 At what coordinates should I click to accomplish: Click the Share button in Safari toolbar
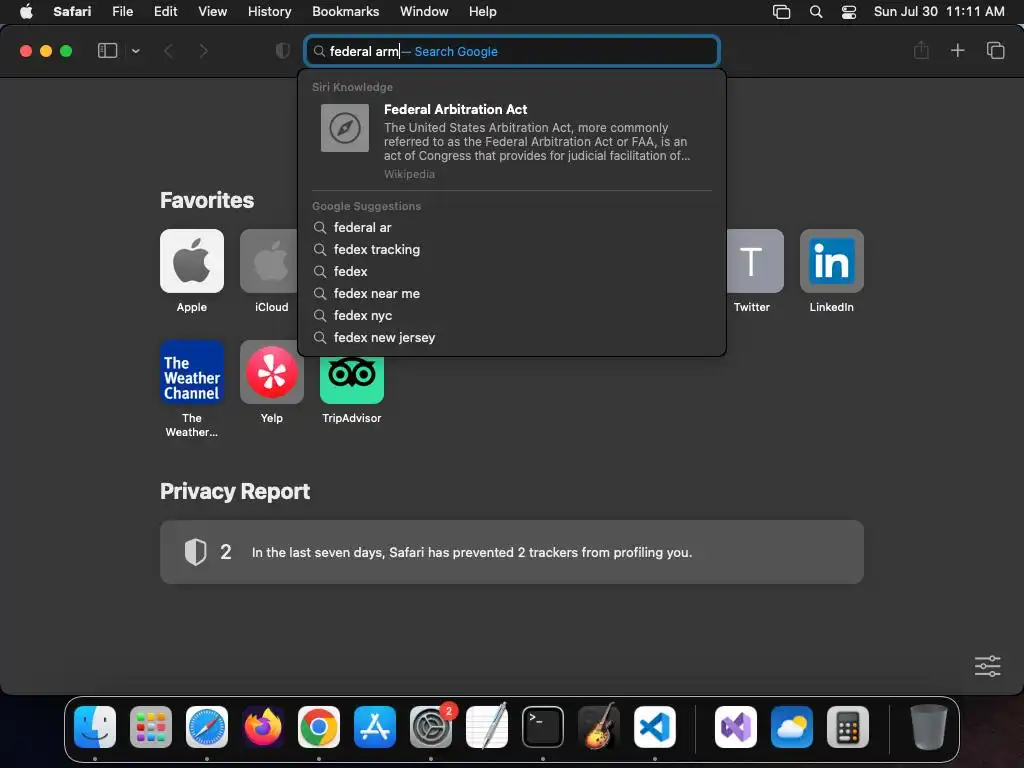tap(921, 50)
